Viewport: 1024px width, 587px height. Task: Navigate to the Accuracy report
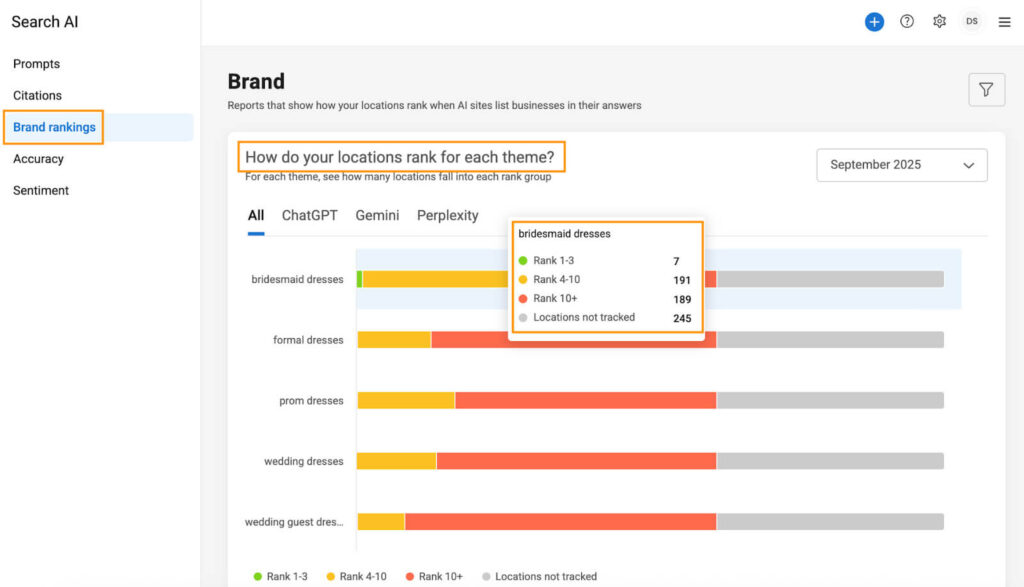click(37, 158)
